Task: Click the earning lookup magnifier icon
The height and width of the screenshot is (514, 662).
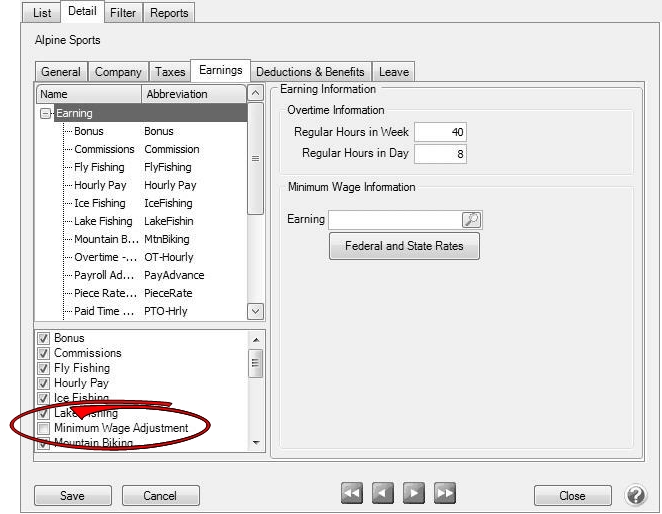Action: (x=471, y=220)
